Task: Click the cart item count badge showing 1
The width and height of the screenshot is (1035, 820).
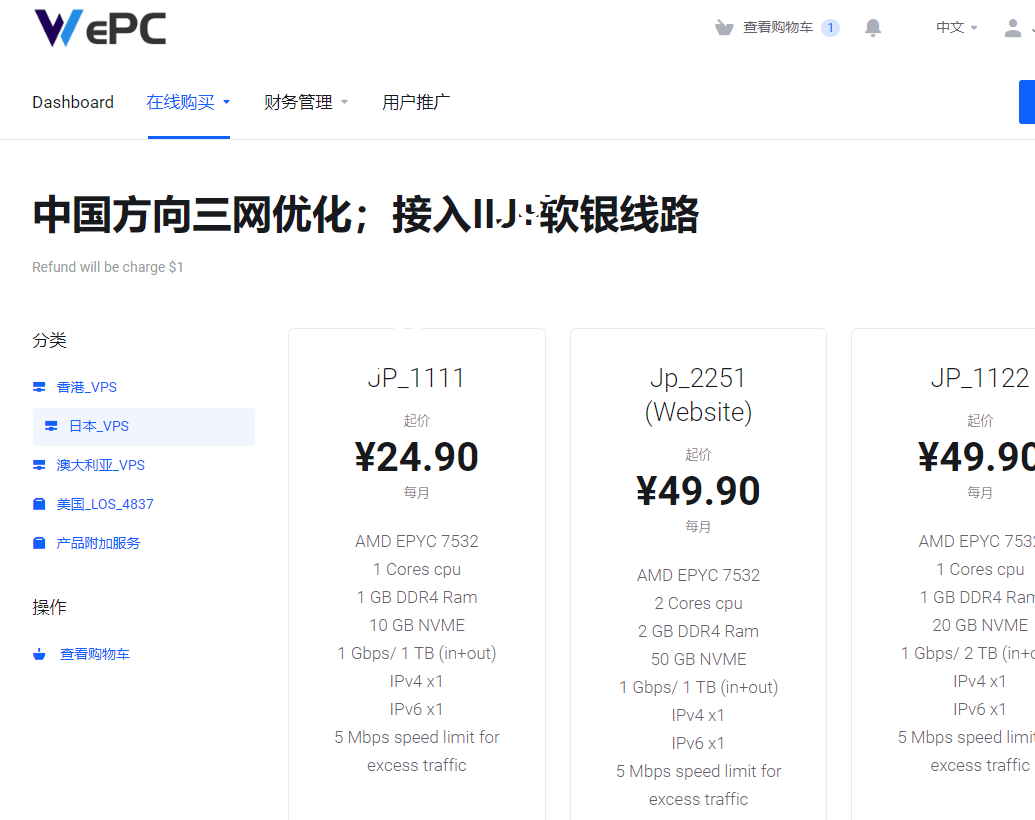Action: 829,27
